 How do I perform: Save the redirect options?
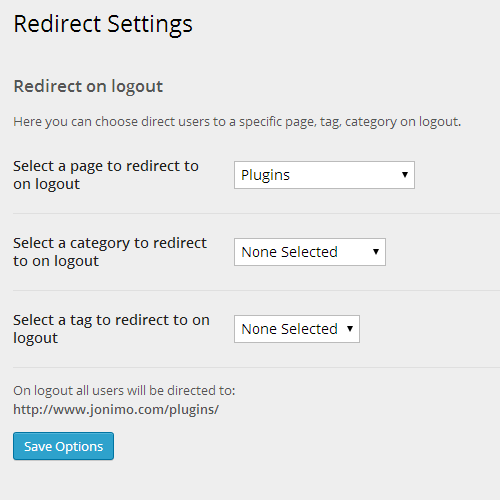pyautogui.click(x=63, y=446)
